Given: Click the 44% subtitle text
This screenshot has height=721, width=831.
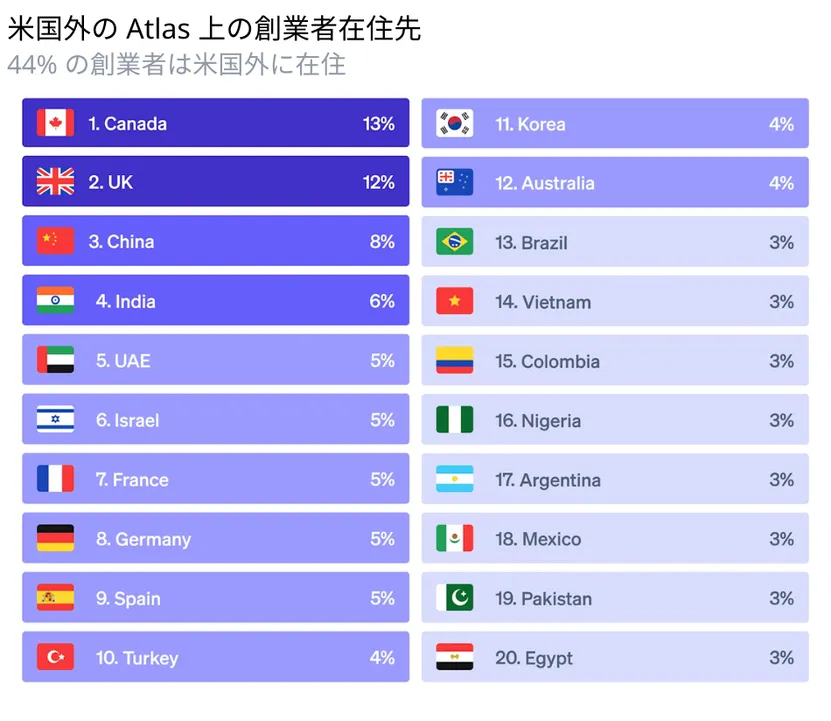Looking at the screenshot, I should [x=176, y=65].
